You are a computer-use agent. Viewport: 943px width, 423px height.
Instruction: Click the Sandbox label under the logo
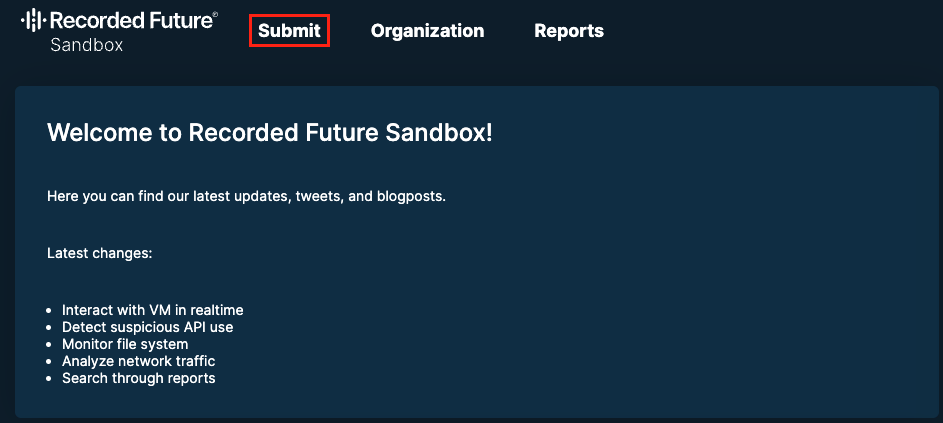pyautogui.click(x=87, y=45)
